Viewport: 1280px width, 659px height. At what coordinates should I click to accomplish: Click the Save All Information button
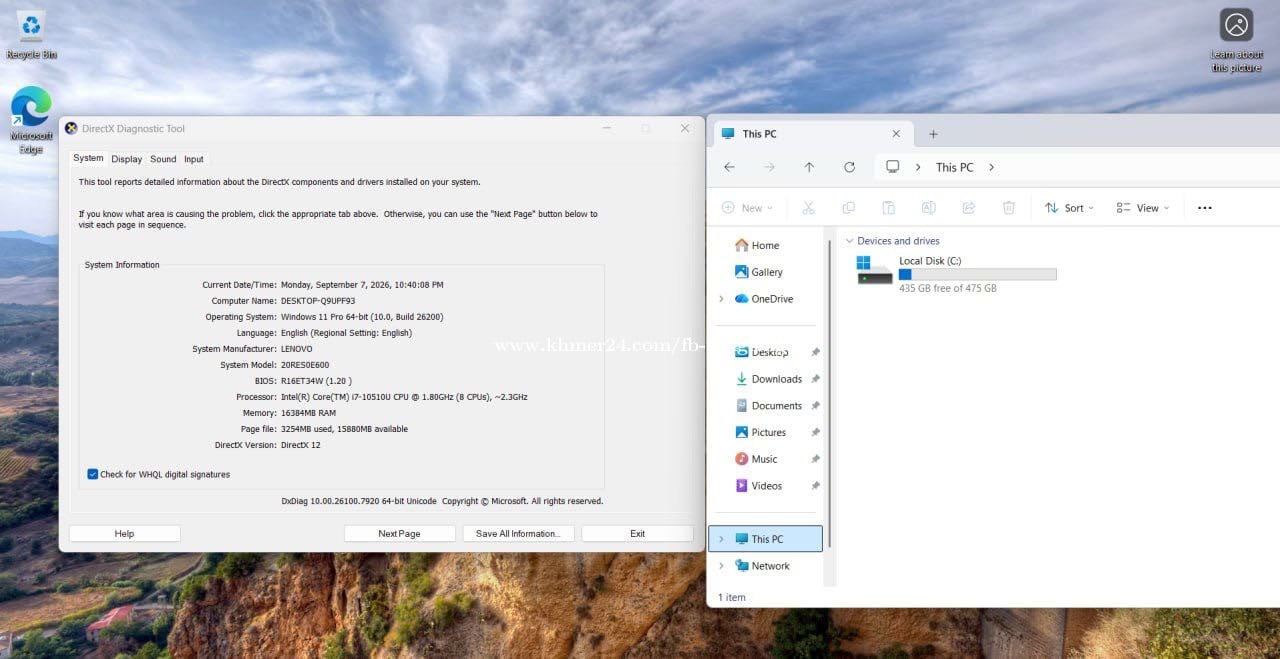click(518, 533)
